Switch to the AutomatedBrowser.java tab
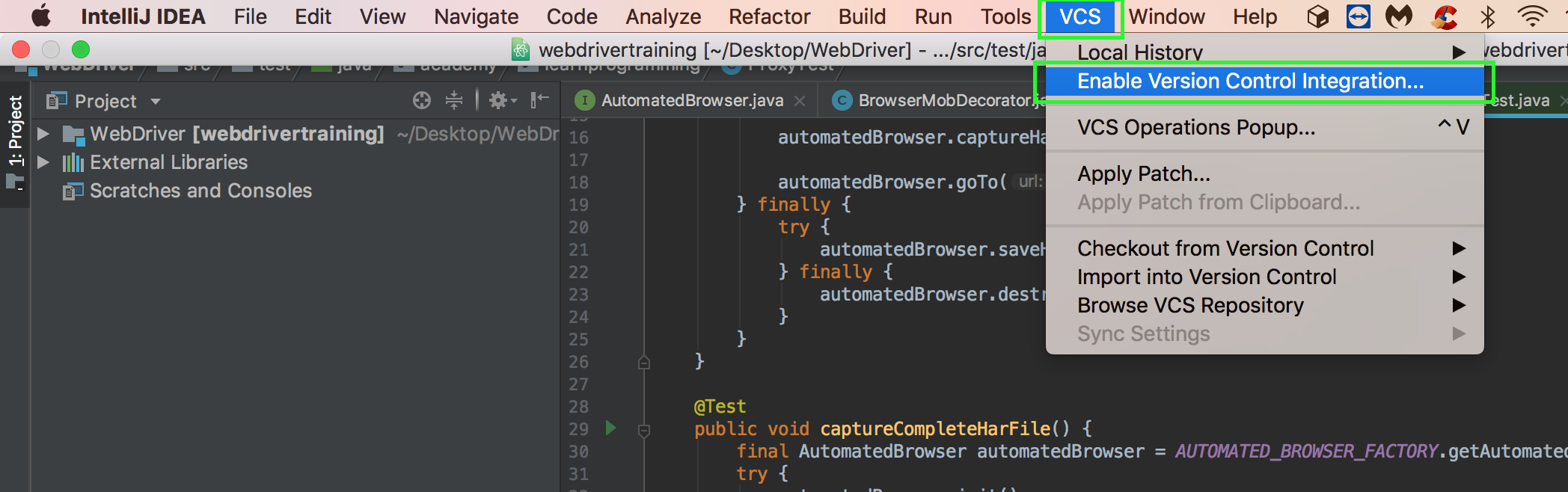Image resolution: width=1568 pixels, height=492 pixels. click(691, 100)
